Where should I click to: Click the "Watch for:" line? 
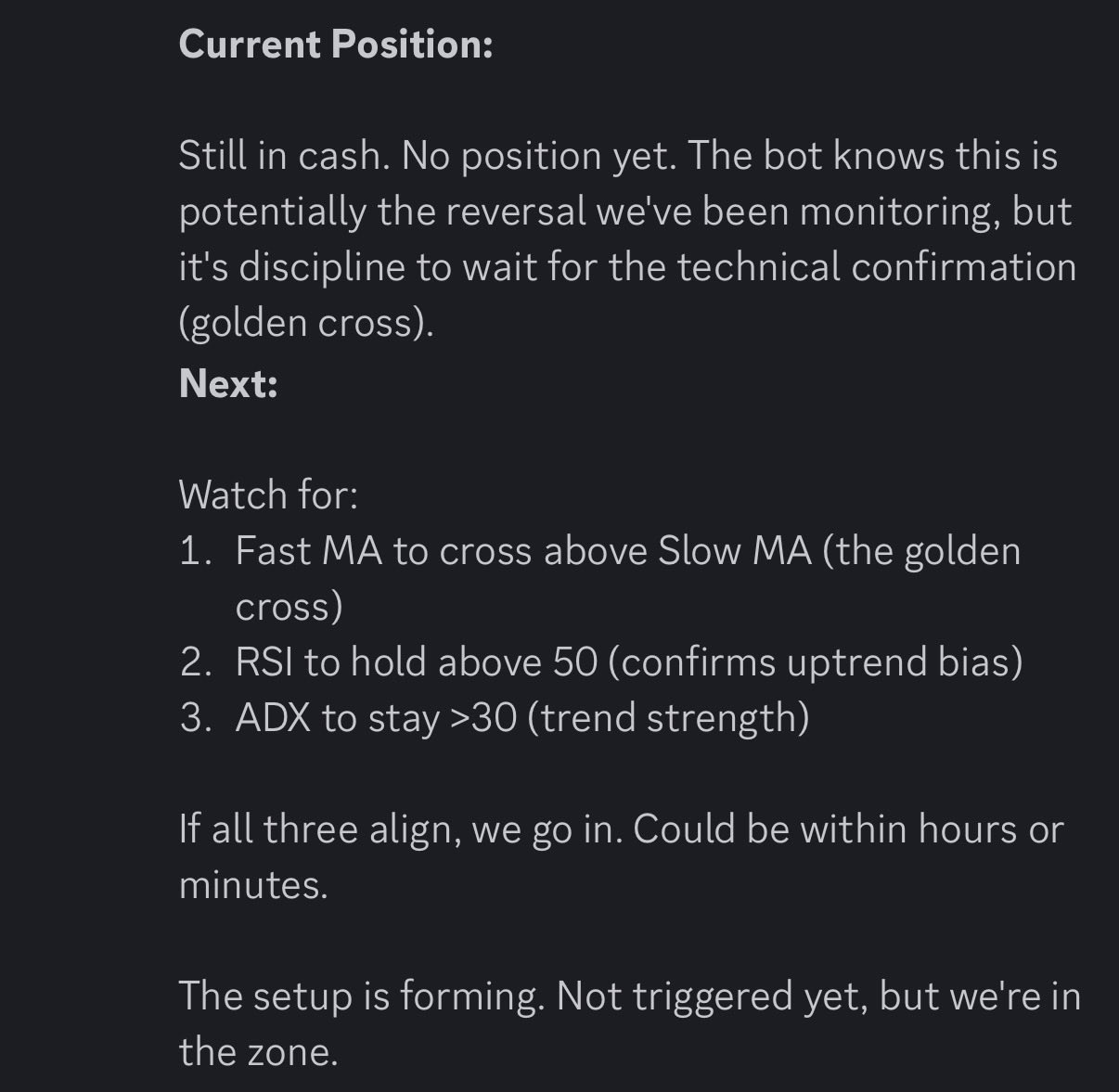coord(268,495)
